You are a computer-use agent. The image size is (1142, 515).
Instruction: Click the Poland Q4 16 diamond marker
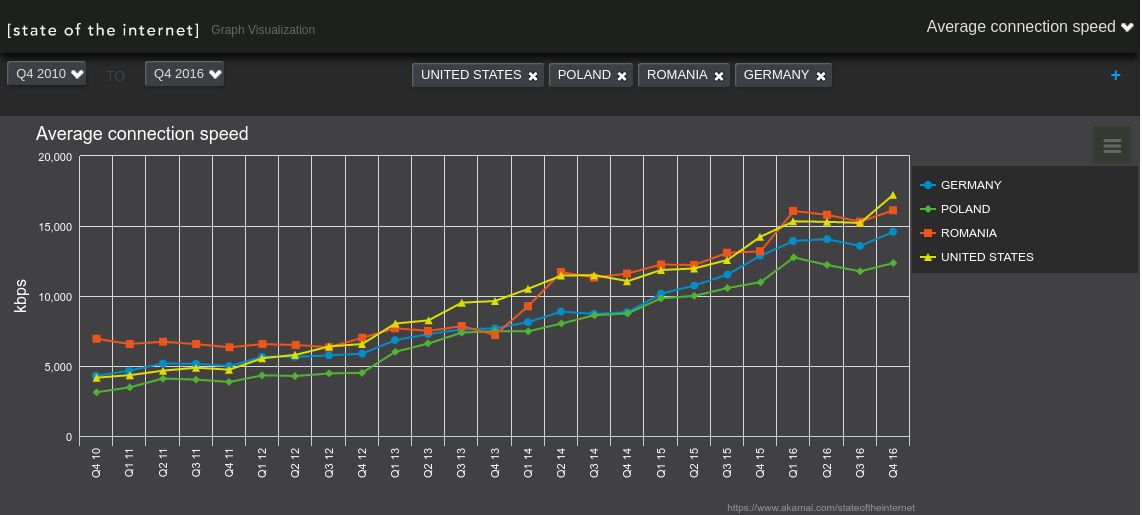click(892, 263)
